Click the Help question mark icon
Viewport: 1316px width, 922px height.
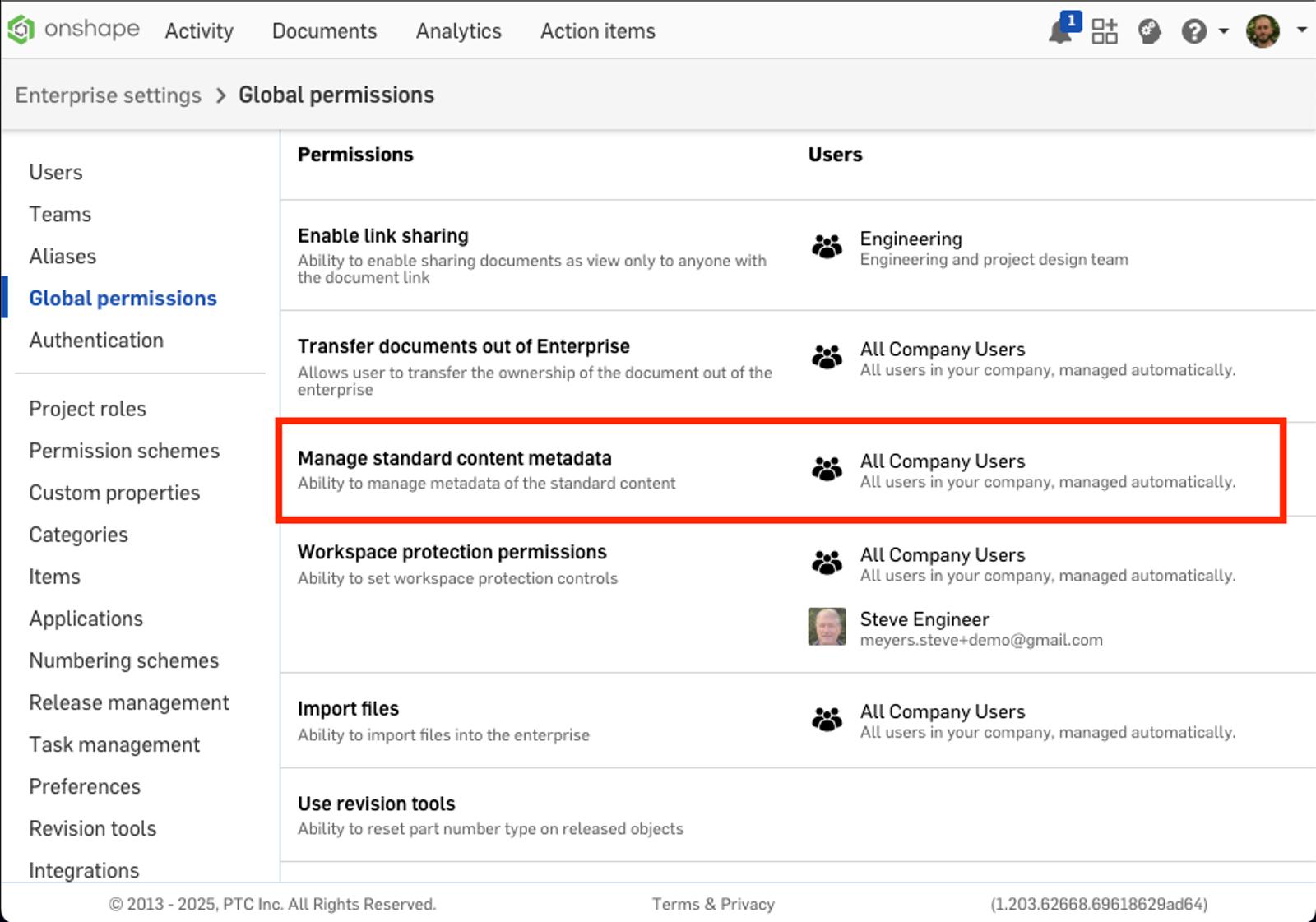pos(1193,31)
